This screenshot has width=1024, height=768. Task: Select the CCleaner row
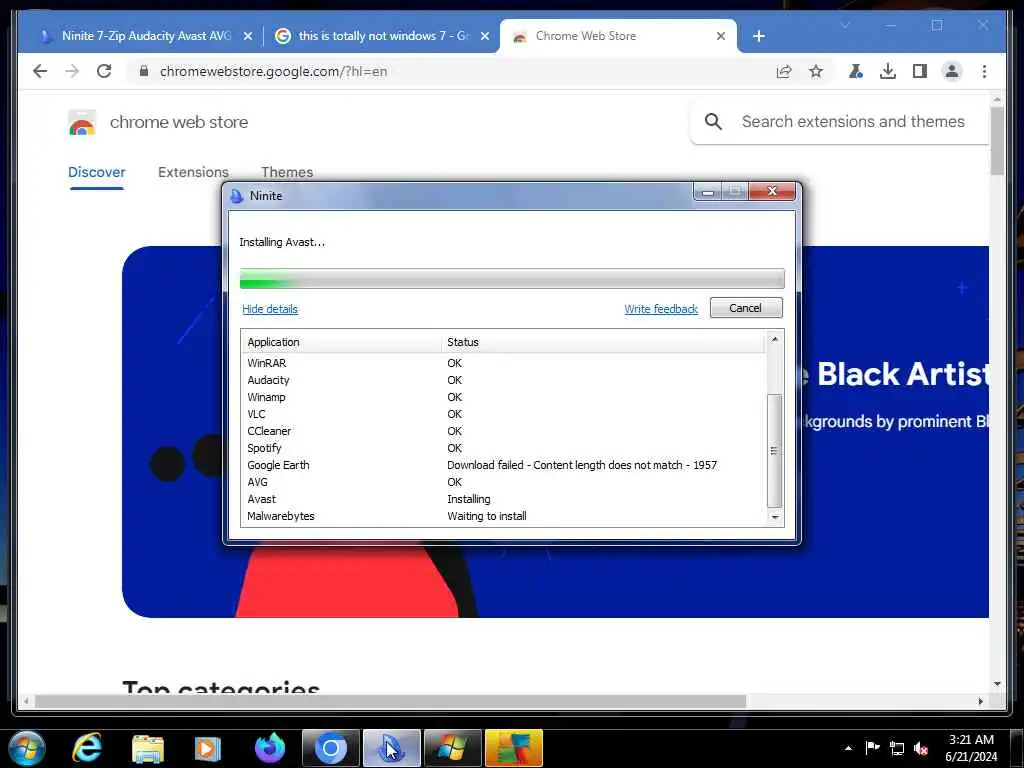click(503, 431)
